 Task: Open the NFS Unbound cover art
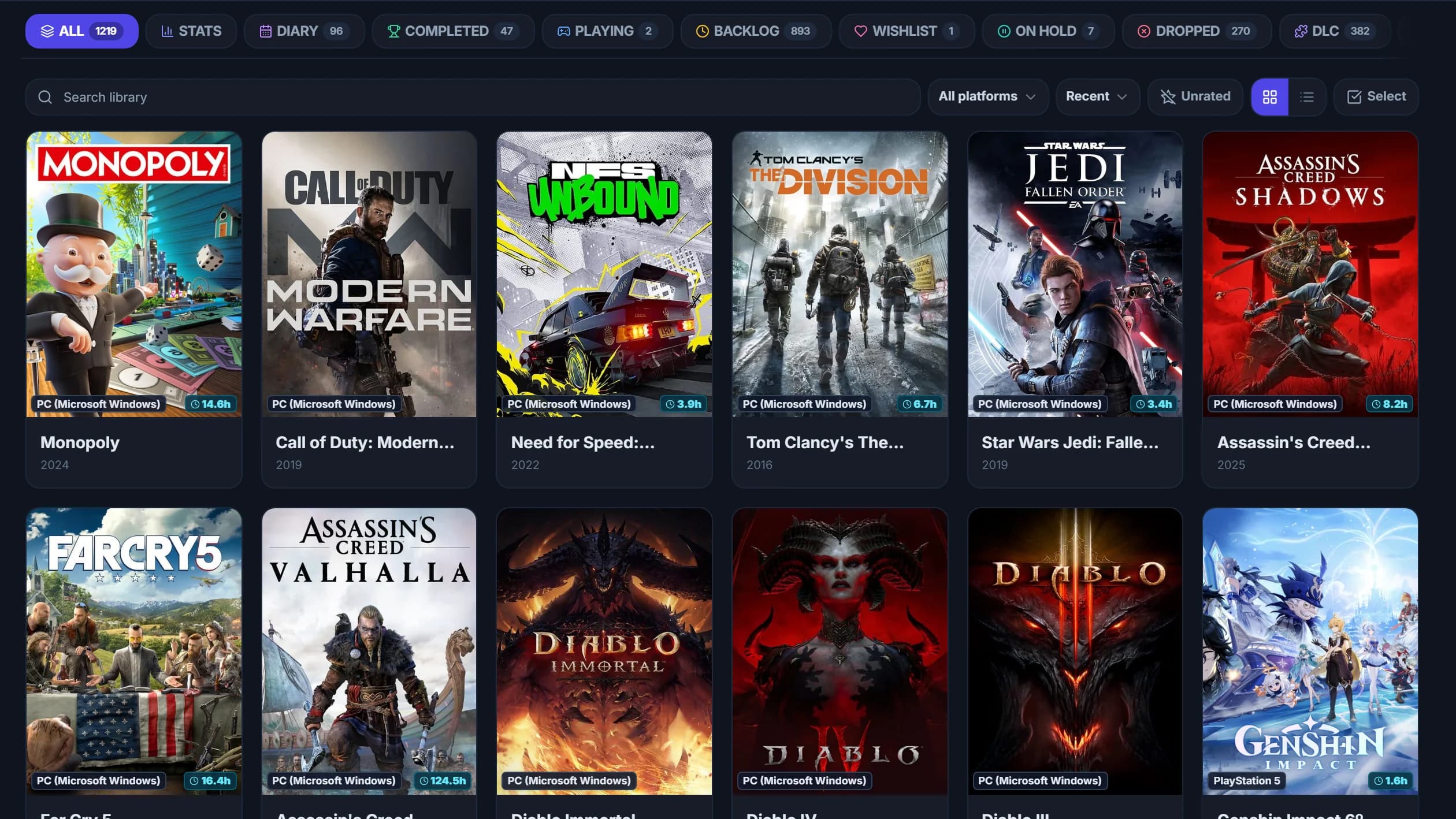pos(604,274)
